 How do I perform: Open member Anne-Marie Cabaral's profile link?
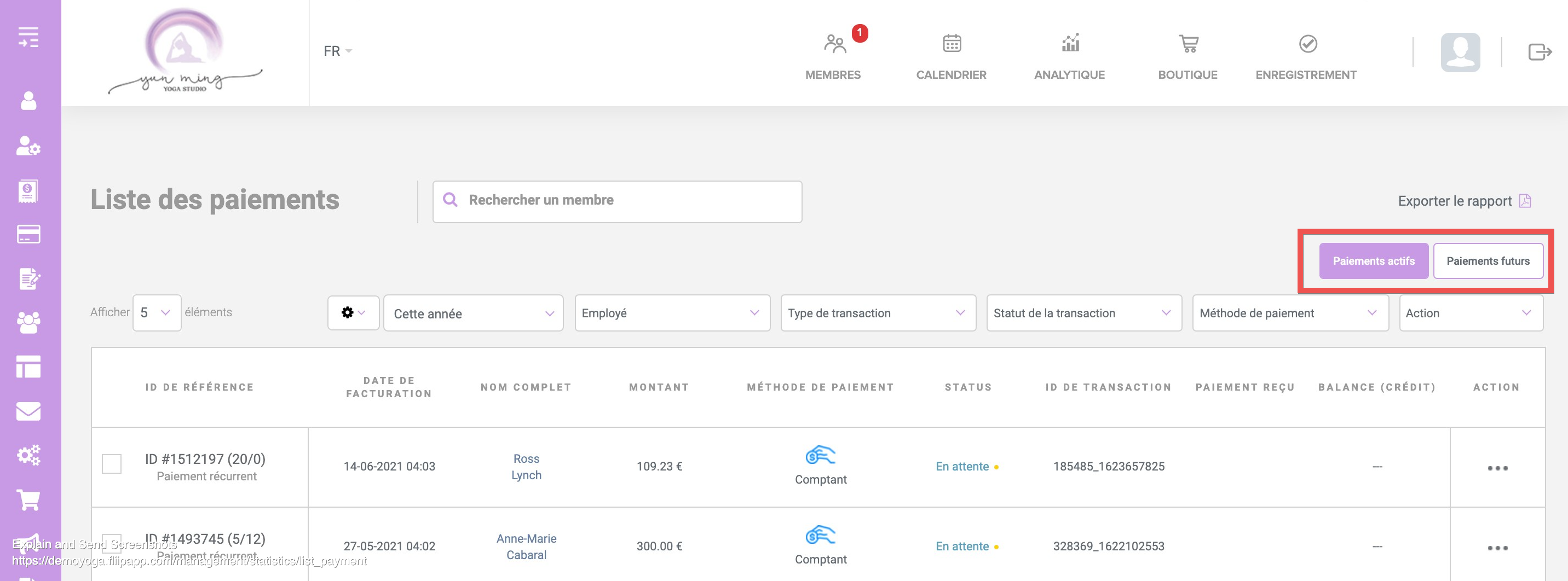click(526, 547)
